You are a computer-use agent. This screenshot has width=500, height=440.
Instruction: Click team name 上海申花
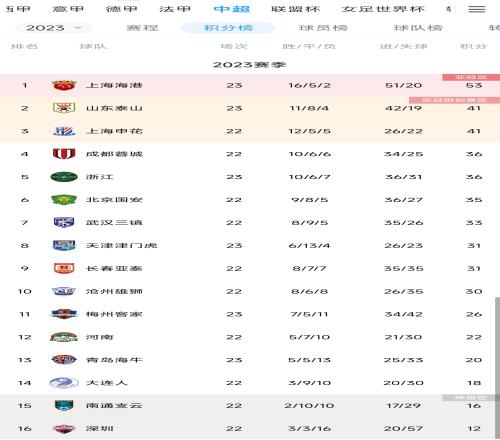coord(114,131)
